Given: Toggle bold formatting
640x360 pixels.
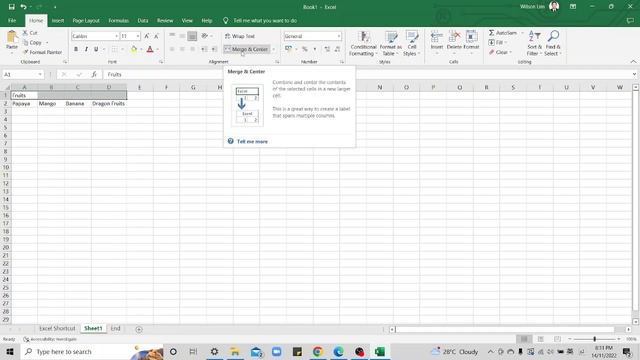Looking at the screenshot, I should [x=76, y=49].
